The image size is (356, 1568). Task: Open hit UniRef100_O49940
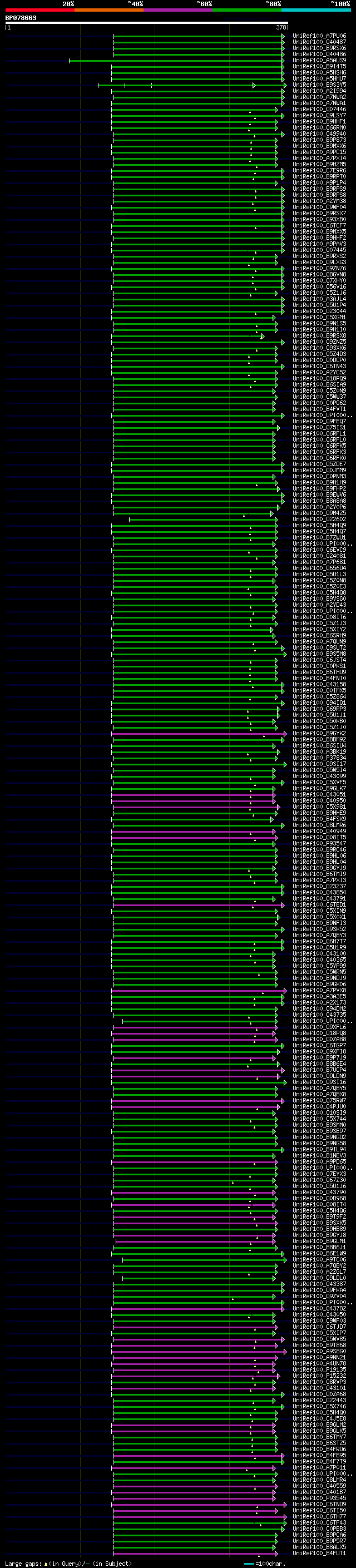[319, 134]
